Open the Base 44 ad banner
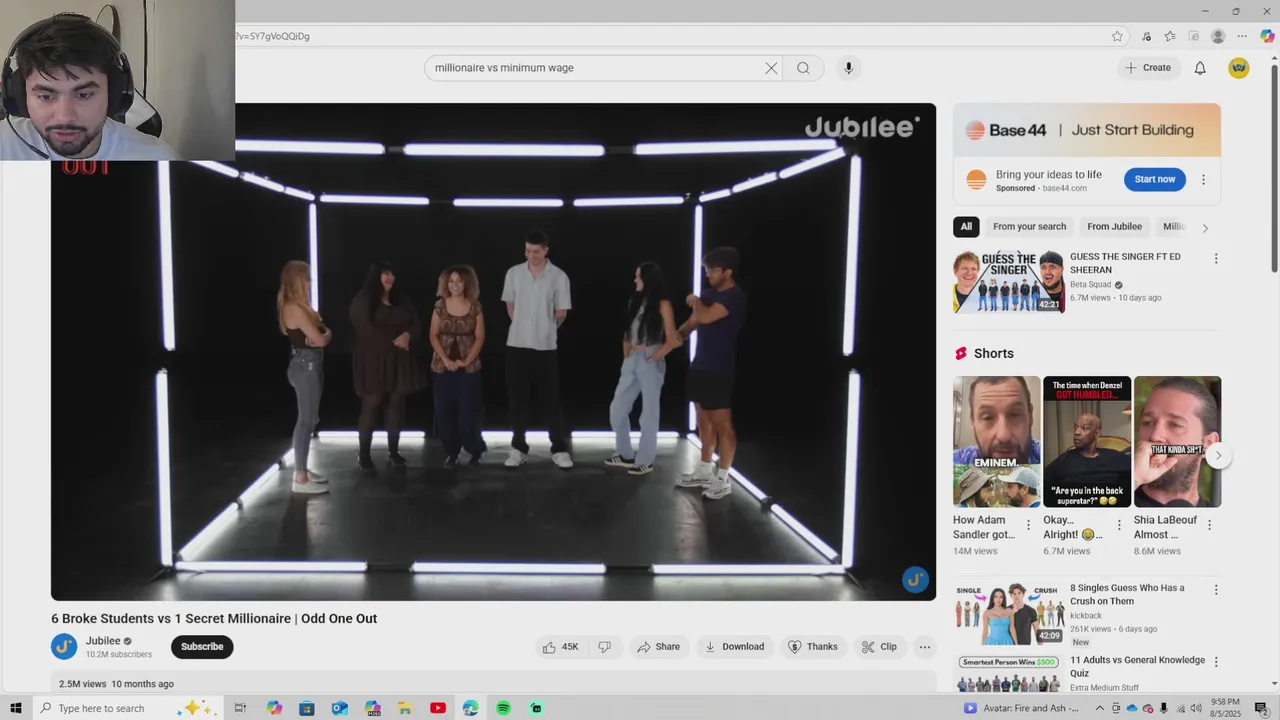Viewport: 1280px width, 720px height. (1087, 130)
